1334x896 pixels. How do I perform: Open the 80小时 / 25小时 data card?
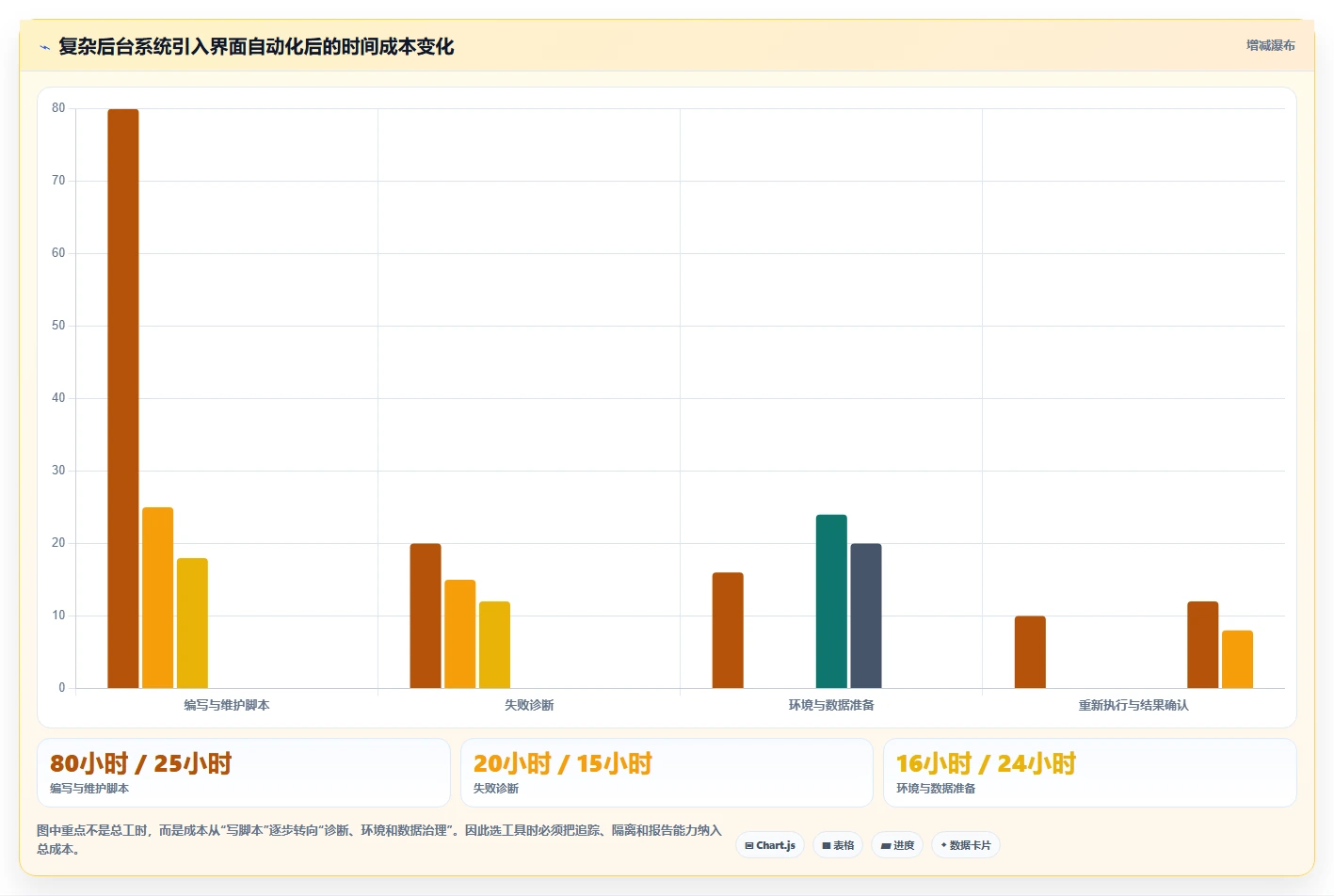[x=244, y=773]
